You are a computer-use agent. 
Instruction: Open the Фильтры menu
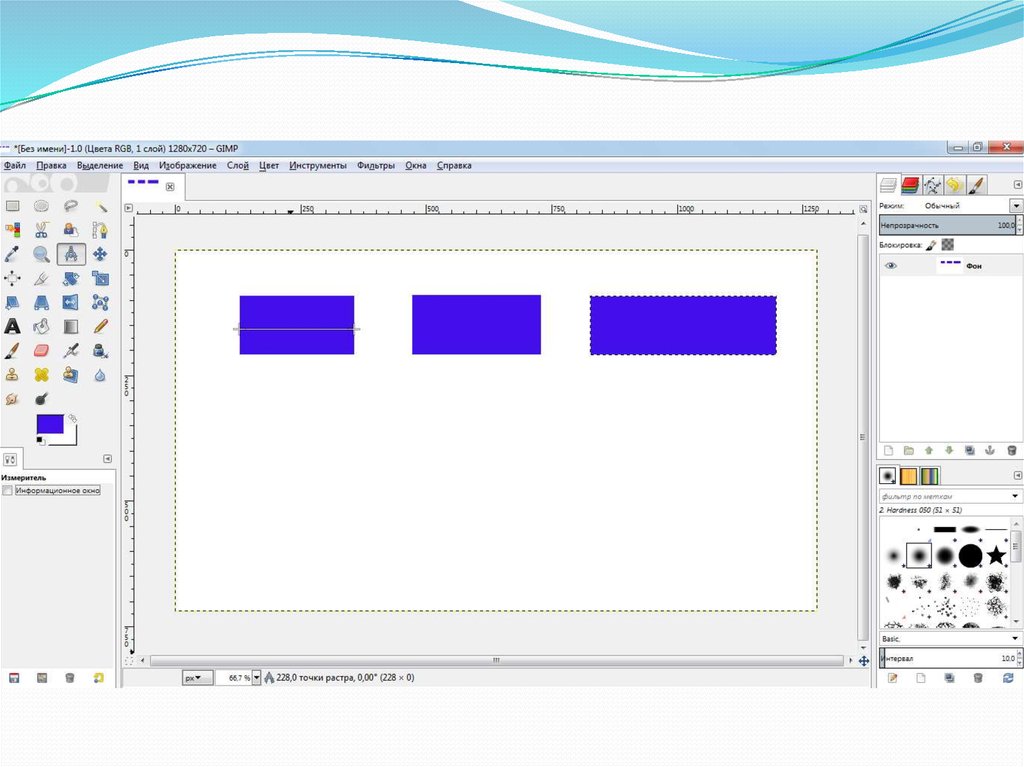(375, 166)
